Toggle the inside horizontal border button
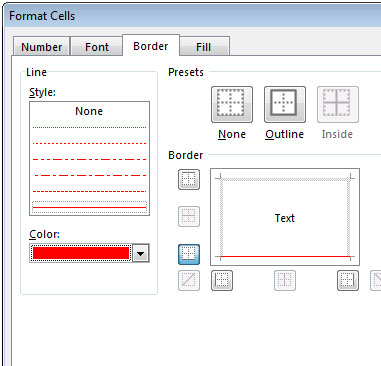This screenshot has height=366, width=381. (x=189, y=217)
